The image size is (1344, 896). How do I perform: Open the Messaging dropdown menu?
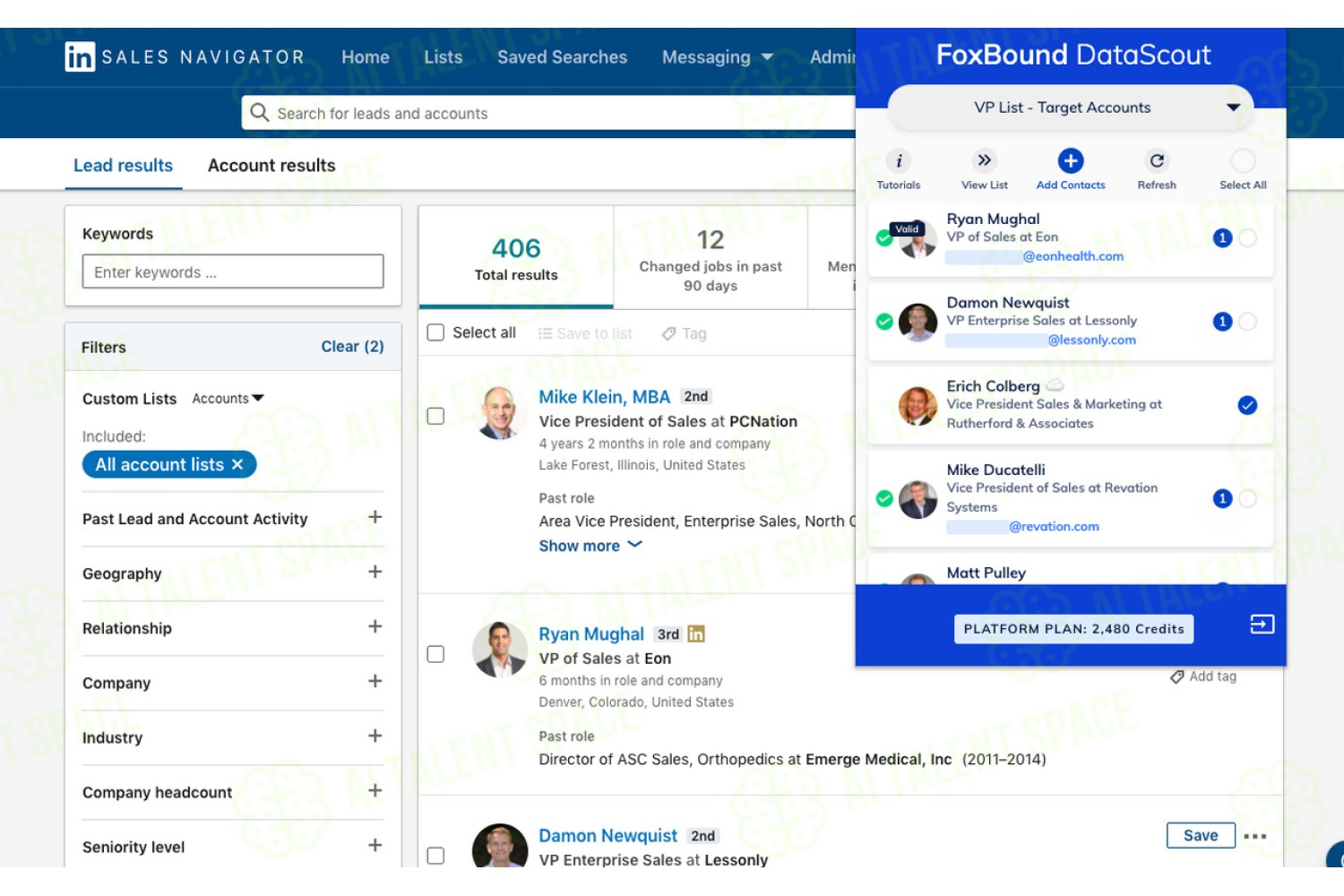click(x=717, y=57)
